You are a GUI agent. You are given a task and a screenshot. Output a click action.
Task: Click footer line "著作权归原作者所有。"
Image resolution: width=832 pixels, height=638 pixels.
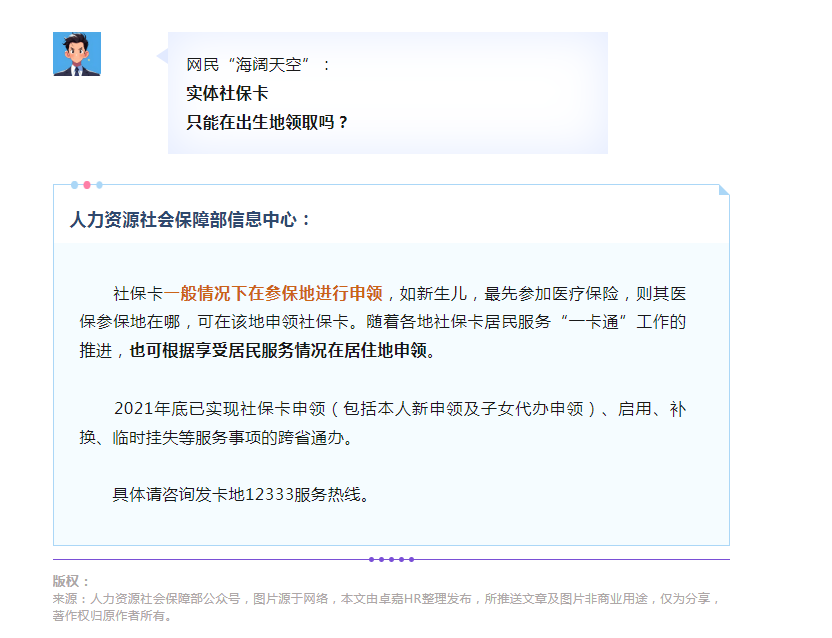click(112, 616)
